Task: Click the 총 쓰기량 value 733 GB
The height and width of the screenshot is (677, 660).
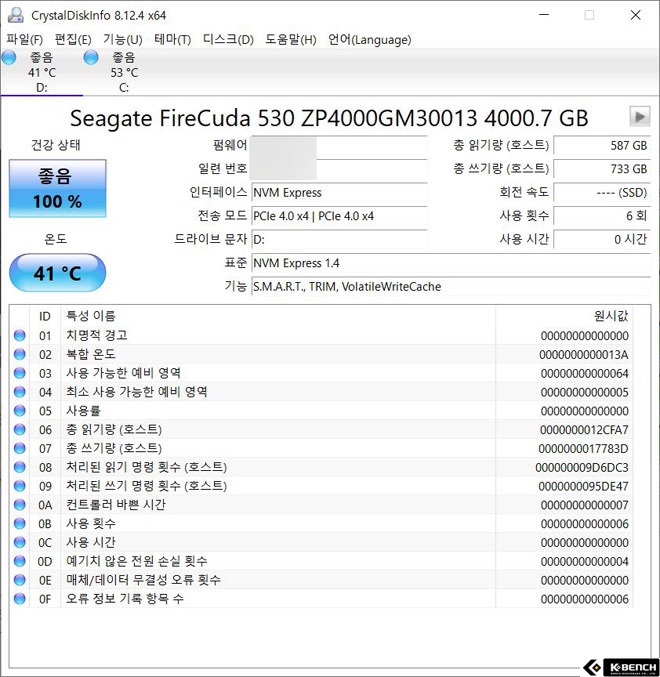Action: [602, 169]
